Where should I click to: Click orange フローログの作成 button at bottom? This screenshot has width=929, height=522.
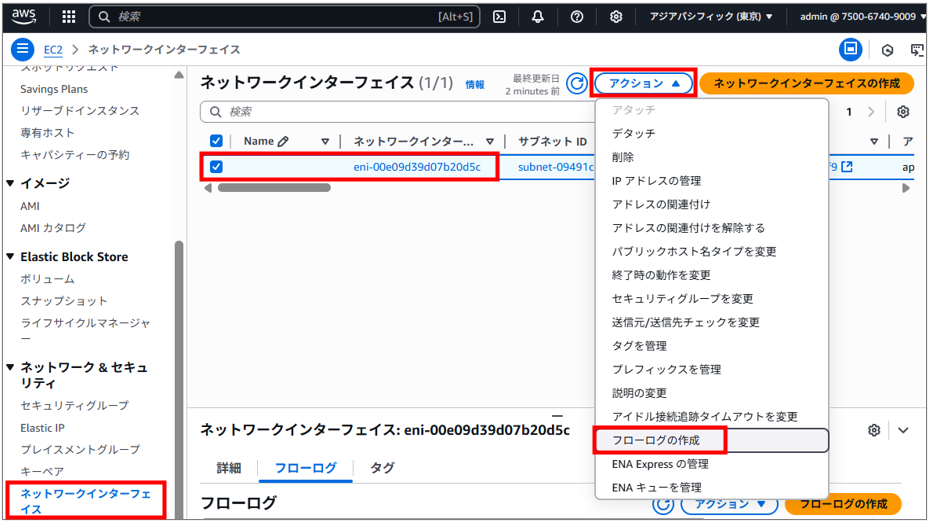click(x=843, y=504)
